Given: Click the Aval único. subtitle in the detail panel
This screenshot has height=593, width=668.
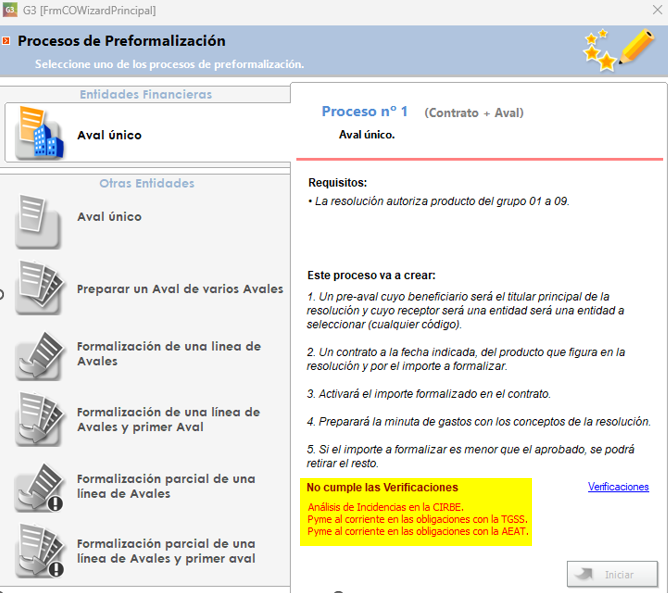Looking at the screenshot, I should point(367,135).
